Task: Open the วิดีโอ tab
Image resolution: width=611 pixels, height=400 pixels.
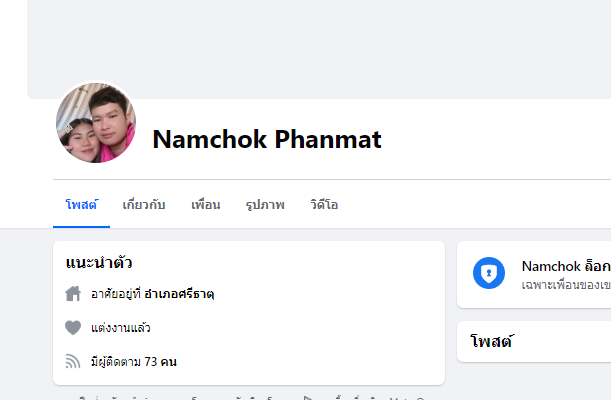Action: coord(324,204)
